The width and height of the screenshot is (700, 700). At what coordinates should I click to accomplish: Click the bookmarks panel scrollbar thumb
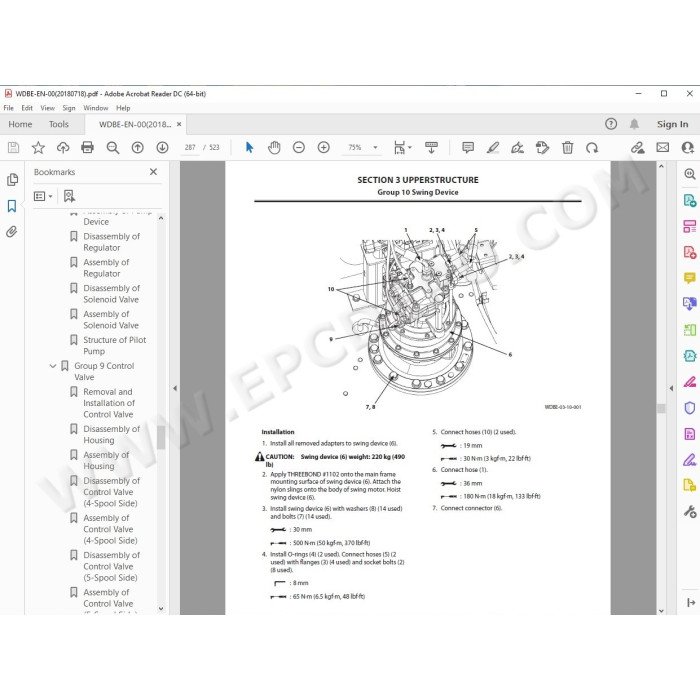click(x=161, y=438)
